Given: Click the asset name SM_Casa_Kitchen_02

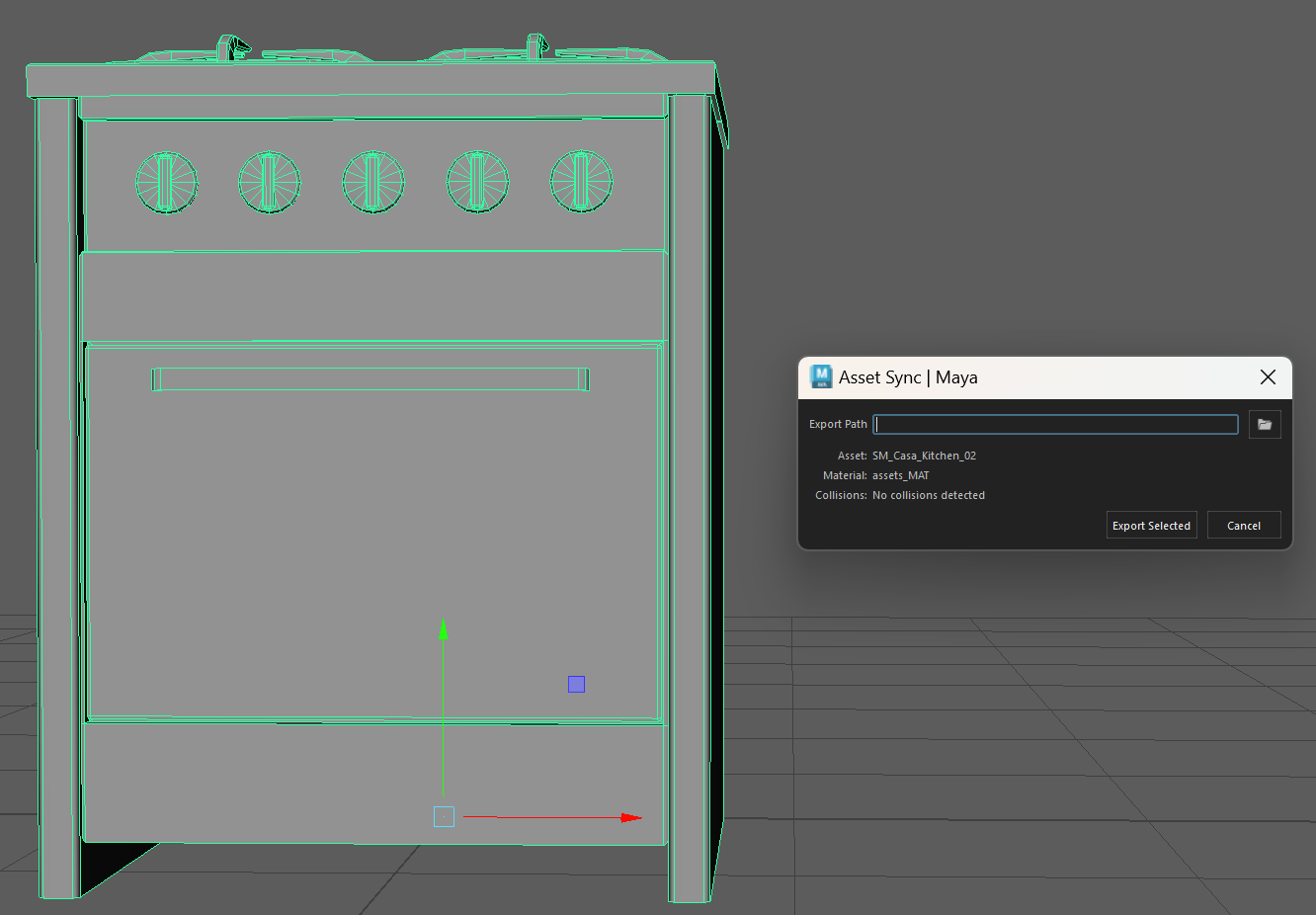Looking at the screenshot, I should 924,456.
